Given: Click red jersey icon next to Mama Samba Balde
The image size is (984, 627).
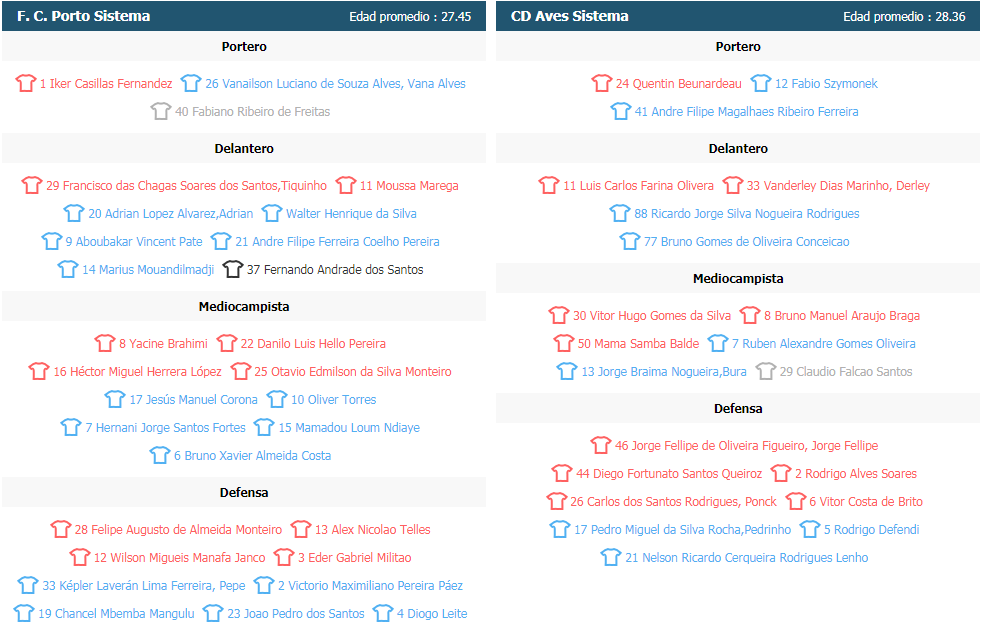Looking at the screenshot, I should (564, 343).
